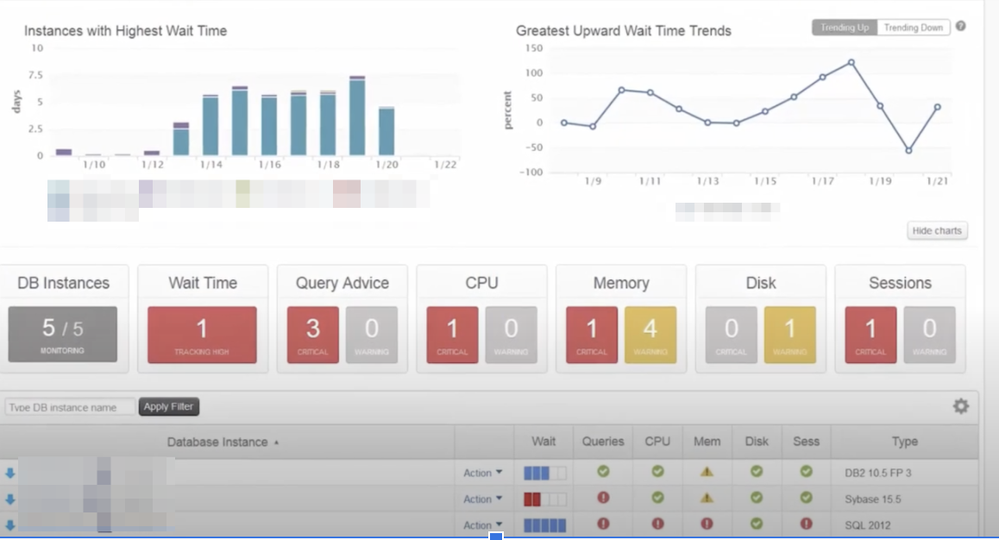
Task: Click CPU green check in Sybase row
Action: tap(658, 497)
